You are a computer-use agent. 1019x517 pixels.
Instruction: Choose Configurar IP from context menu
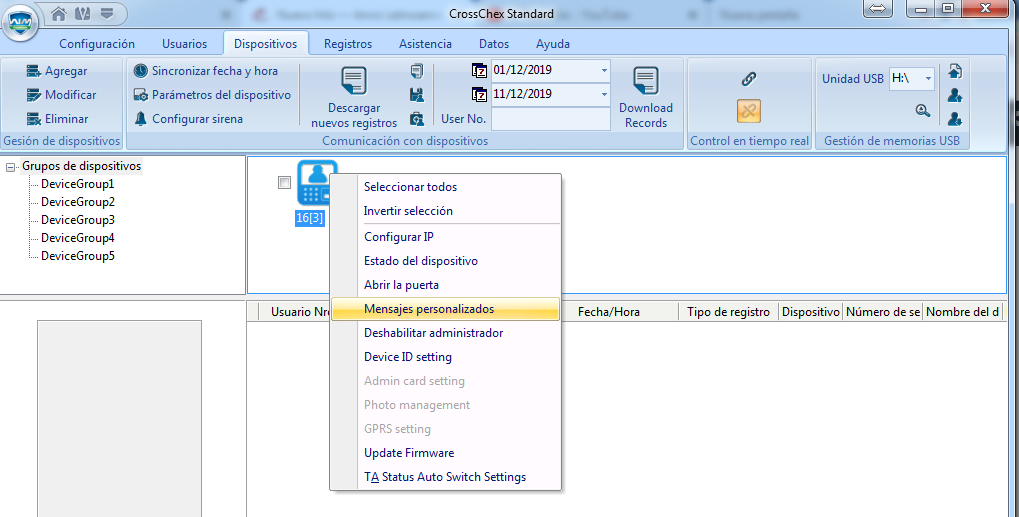(445, 237)
